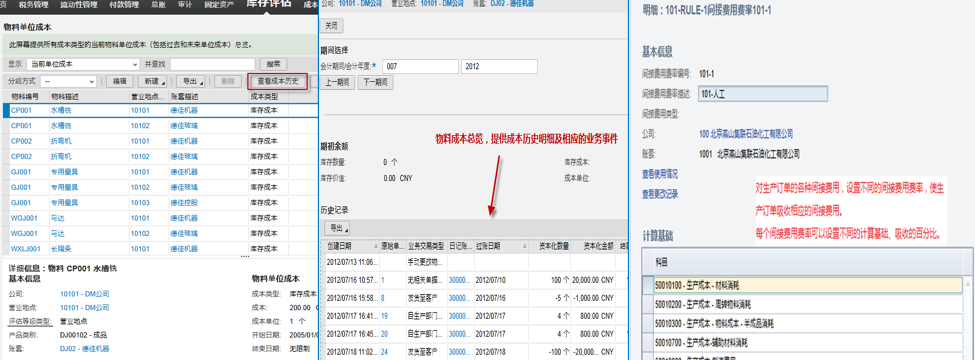Open CP002 link in the 10102 row
The height and width of the screenshot is (360, 975).
click(21, 157)
